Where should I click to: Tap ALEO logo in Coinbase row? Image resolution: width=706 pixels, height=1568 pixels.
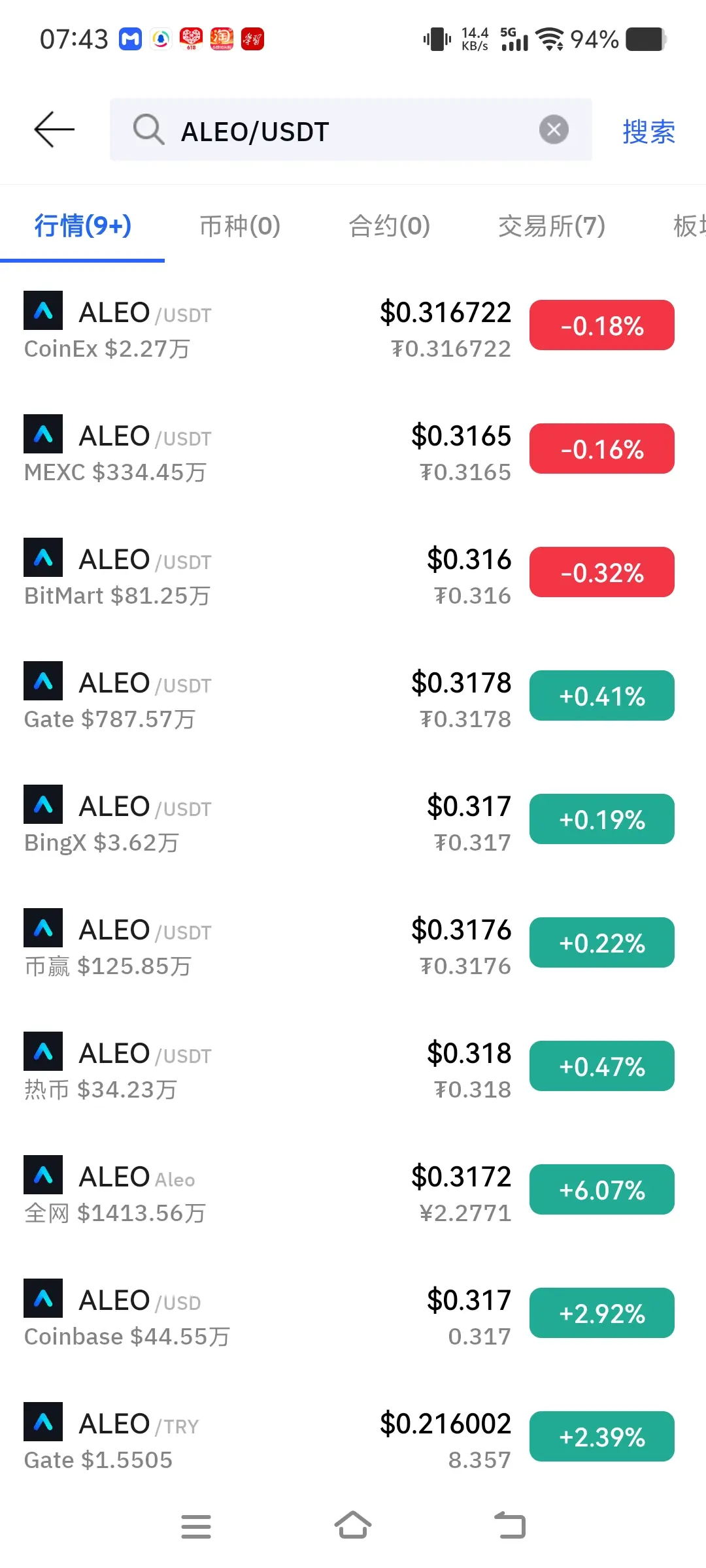tap(43, 1298)
